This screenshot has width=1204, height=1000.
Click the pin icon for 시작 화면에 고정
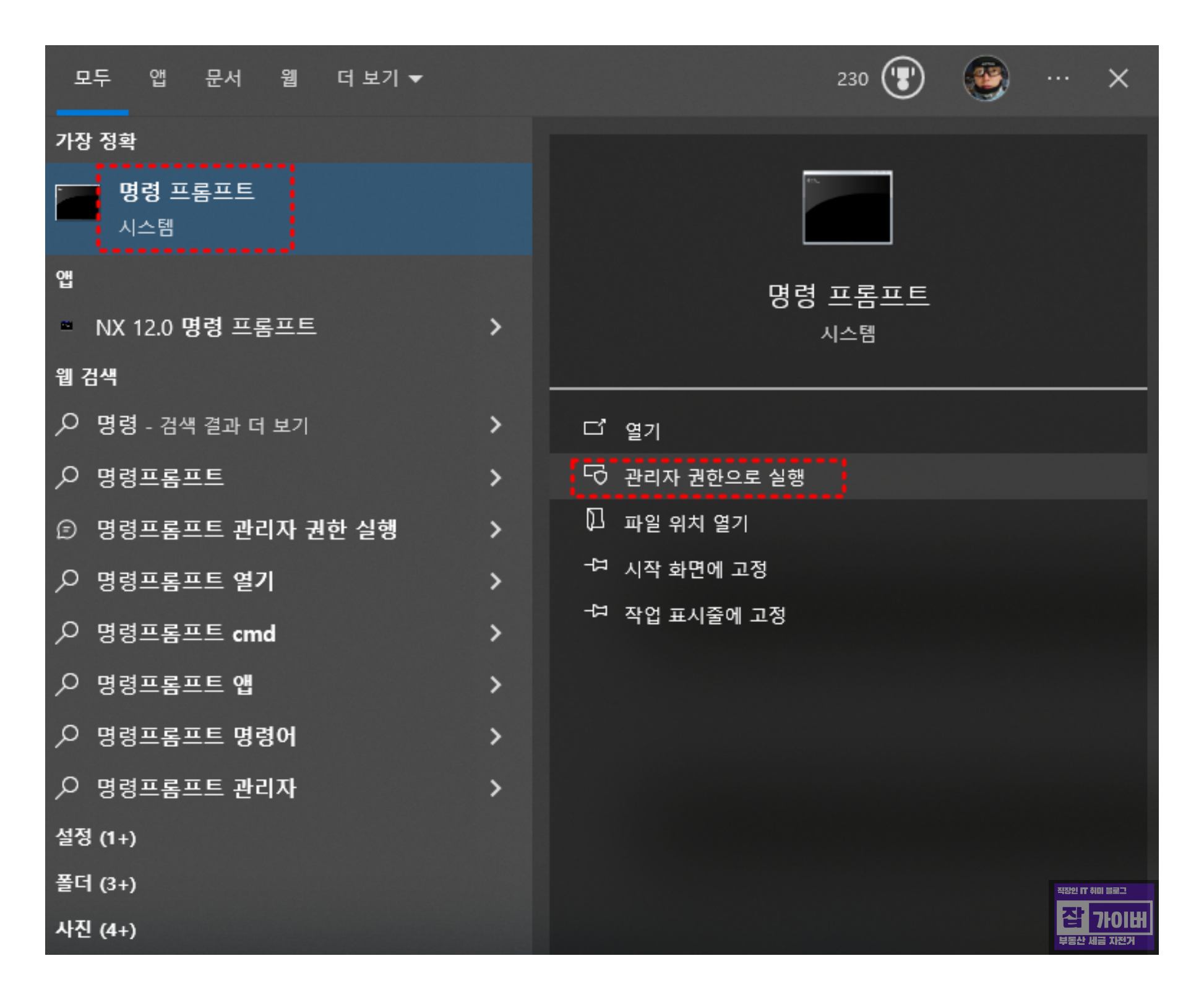click(596, 566)
